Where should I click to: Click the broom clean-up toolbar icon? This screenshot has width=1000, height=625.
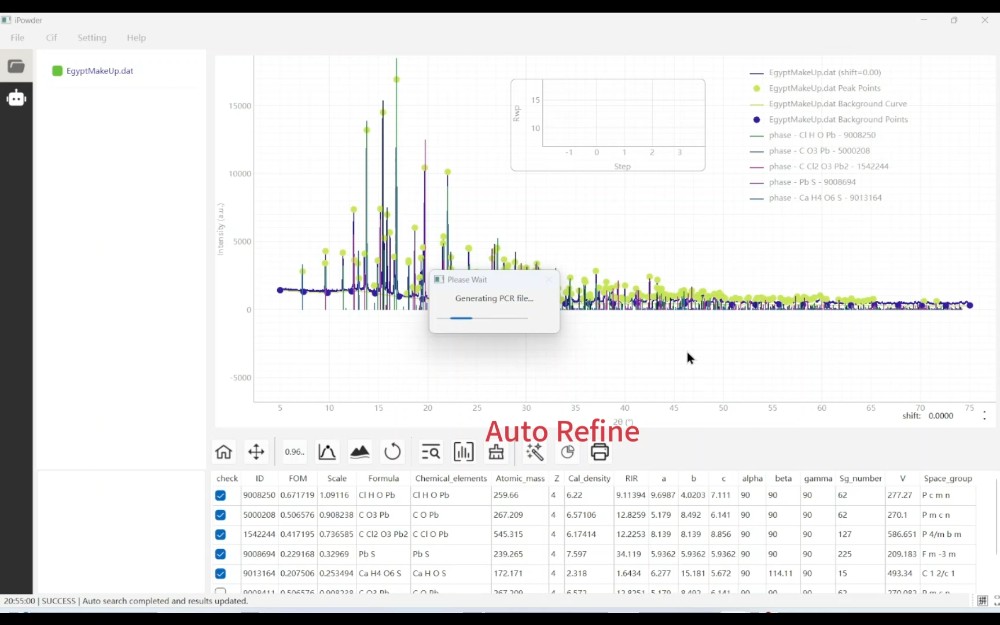pyautogui.click(x=496, y=452)
